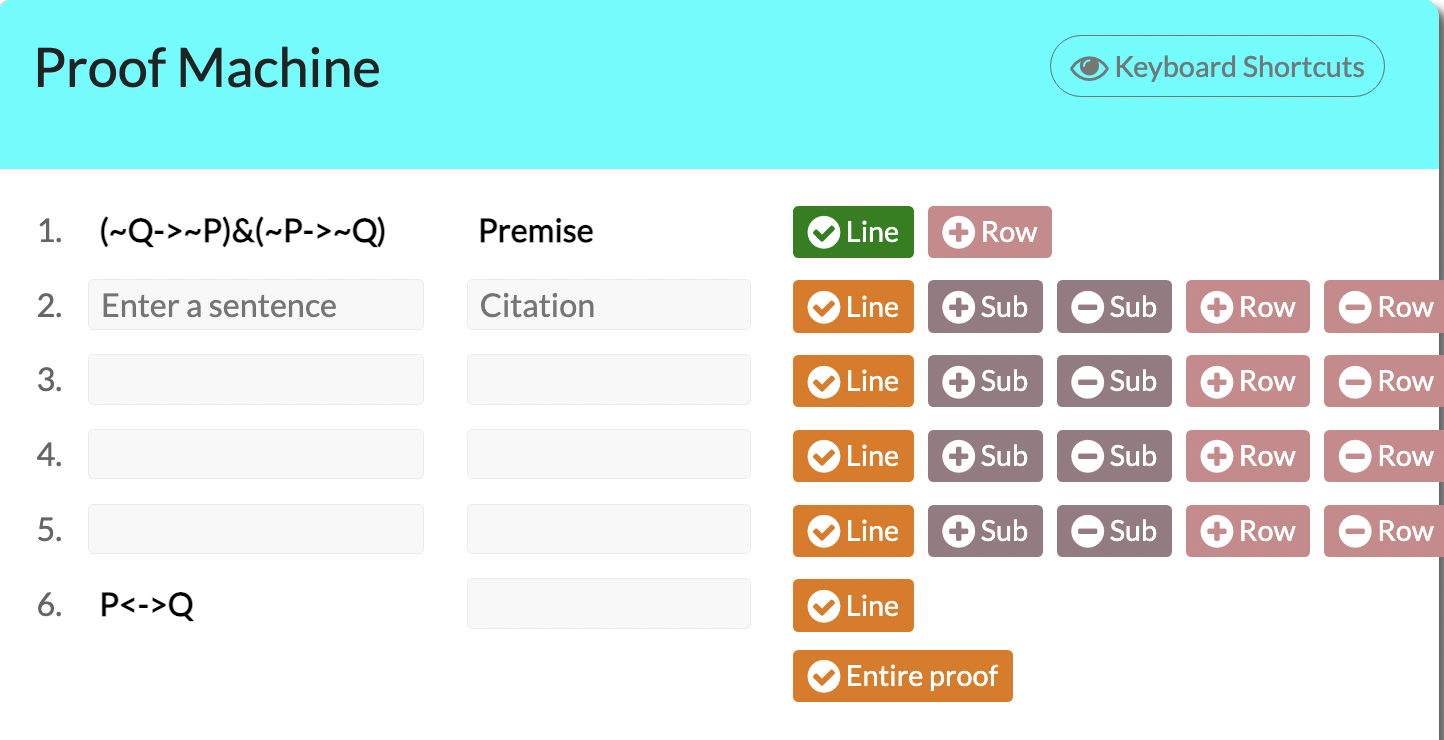Check line 1 with the green Line button
This screenshot has height=740, width=1444.
click(853, 231)
